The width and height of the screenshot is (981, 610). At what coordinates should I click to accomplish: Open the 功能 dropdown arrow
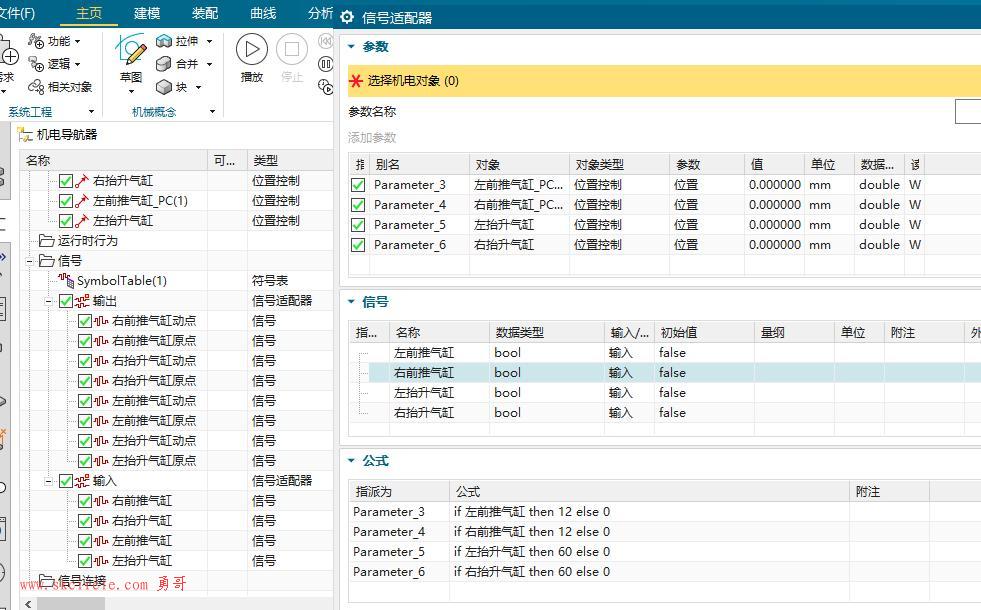pyautogui.click(x=78, y=42)
